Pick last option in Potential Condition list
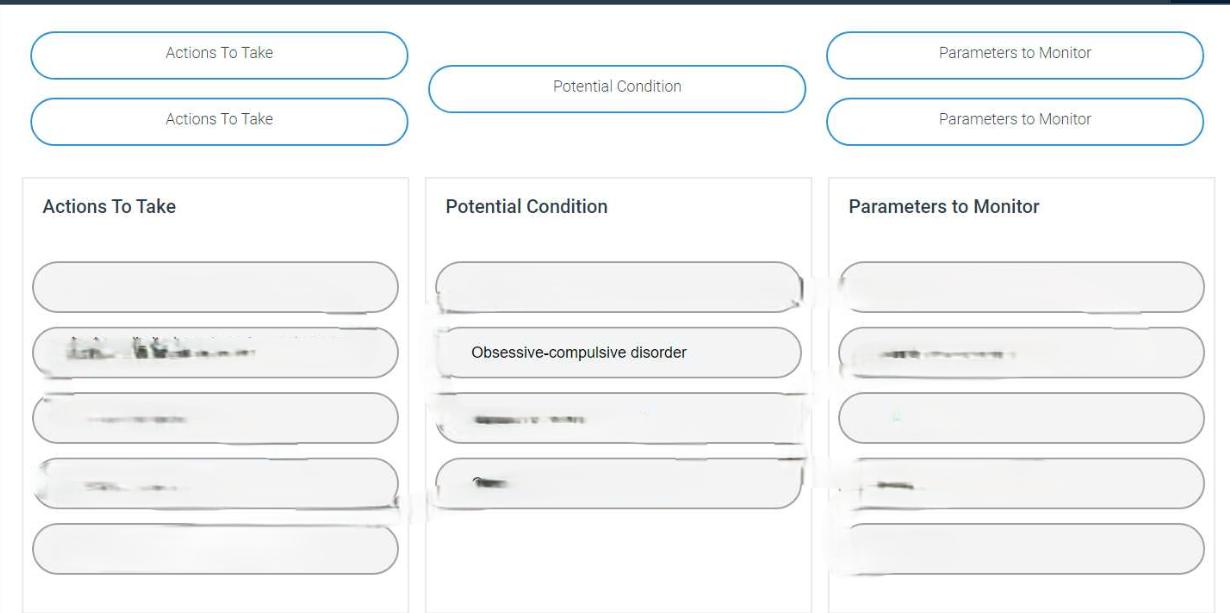The height and width of the screenshot is (613, 1230). (619, 484)
